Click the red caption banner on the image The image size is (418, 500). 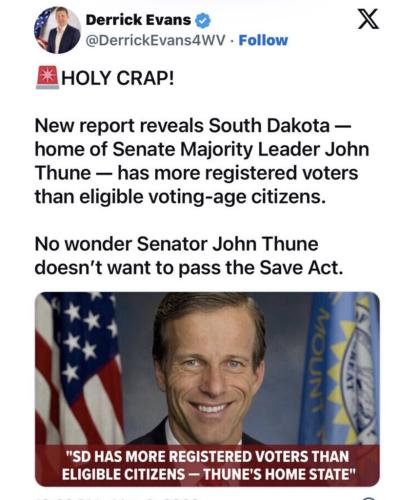pos(207,465)
